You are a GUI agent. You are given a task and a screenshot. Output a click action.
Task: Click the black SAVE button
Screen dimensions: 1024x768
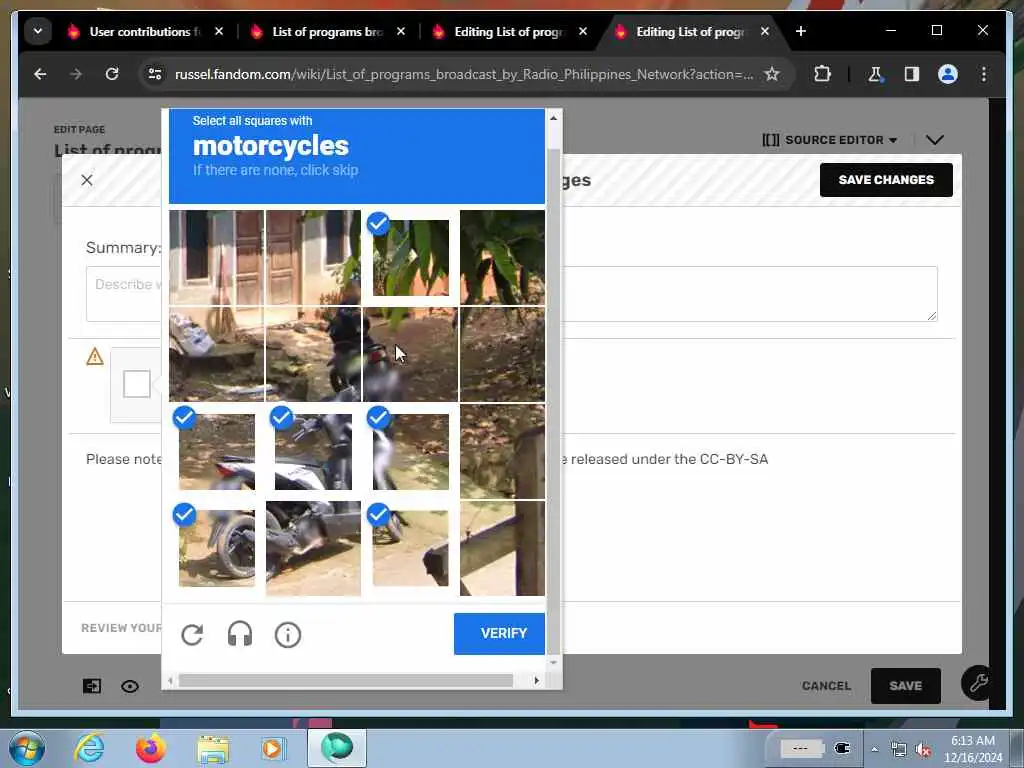click(x=905, y=686)
